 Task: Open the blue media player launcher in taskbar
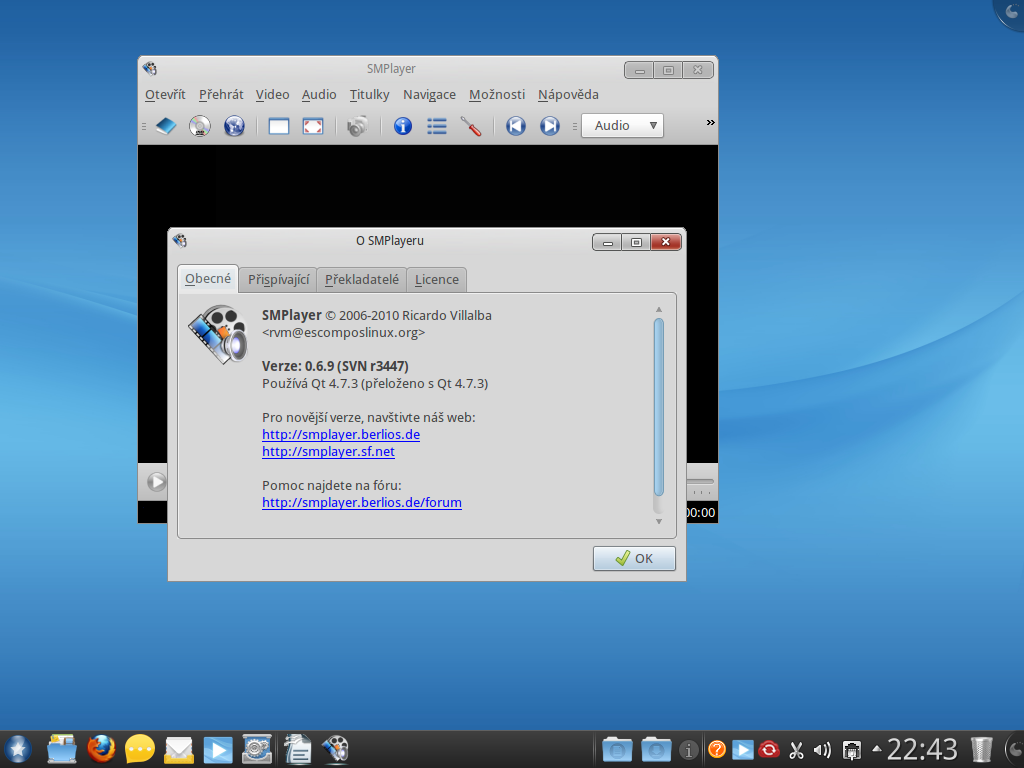217,749
